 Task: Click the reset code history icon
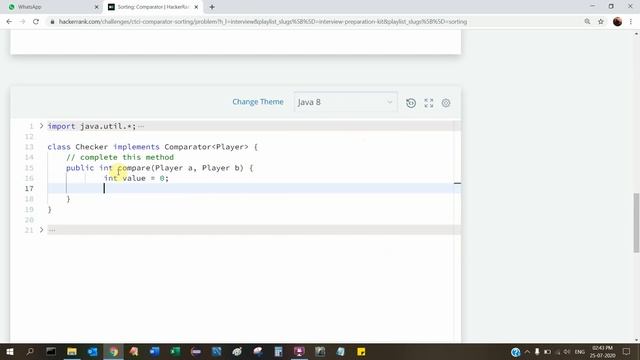click(x=411, y=103)
